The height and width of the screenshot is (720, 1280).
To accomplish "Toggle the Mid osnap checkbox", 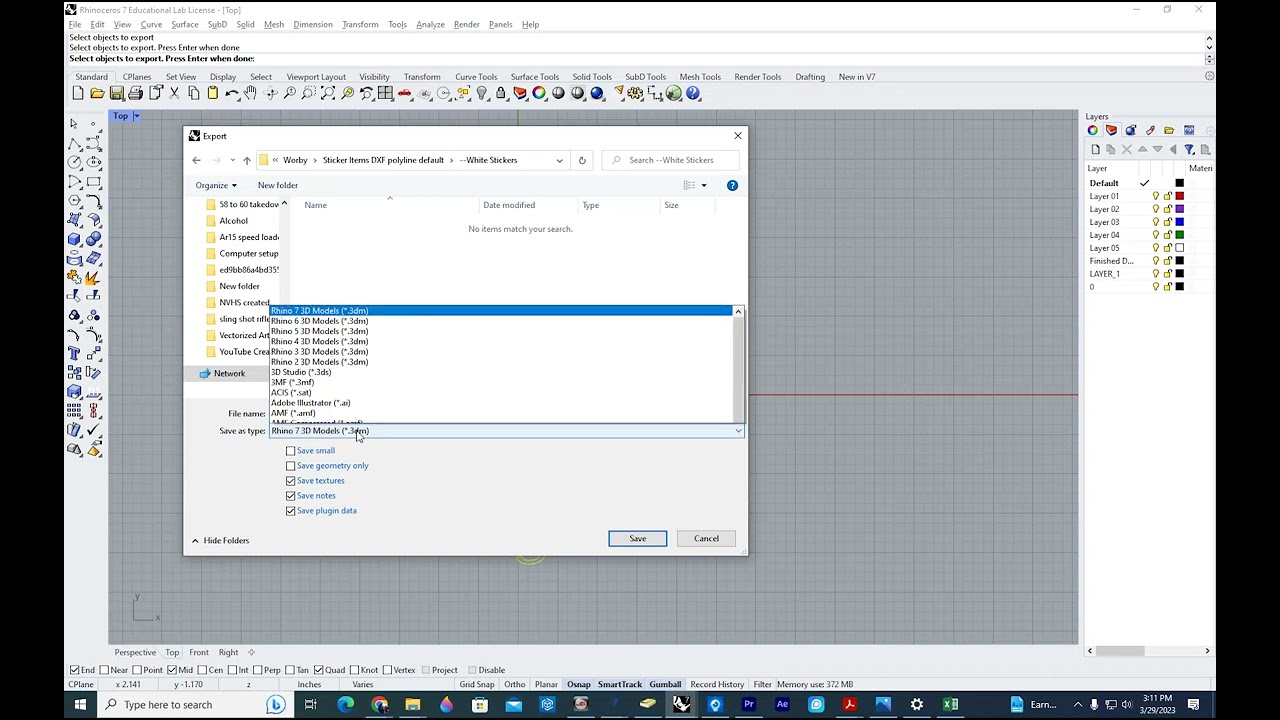I will (172, 670).
